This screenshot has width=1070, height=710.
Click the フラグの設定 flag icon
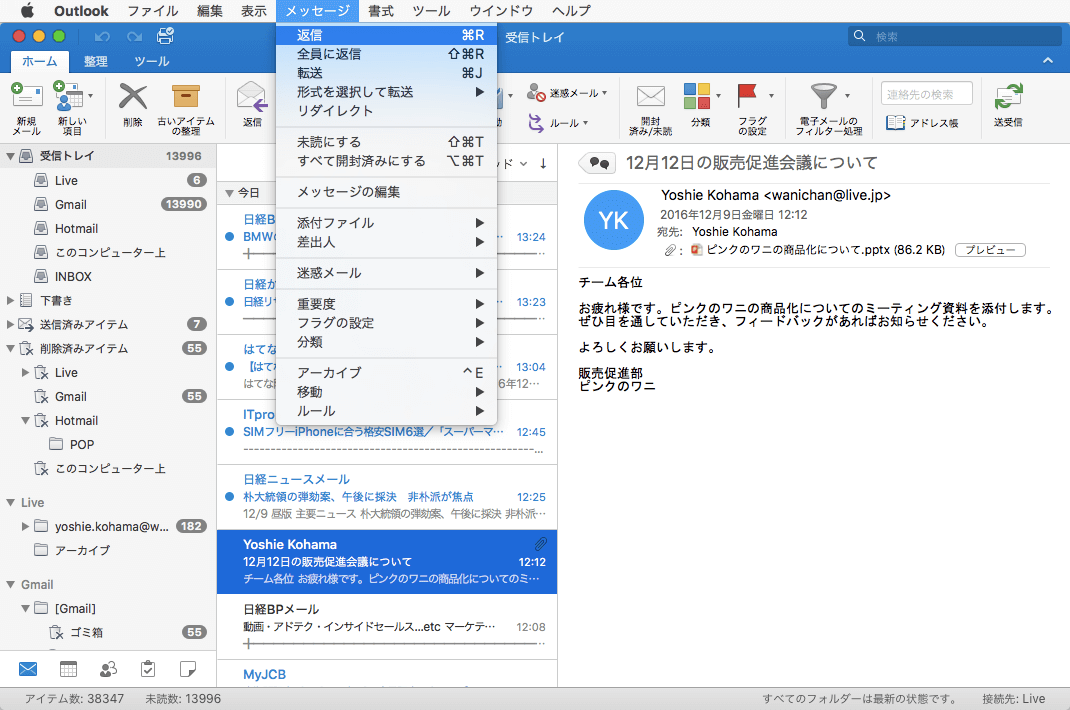(x=747, y=96)
